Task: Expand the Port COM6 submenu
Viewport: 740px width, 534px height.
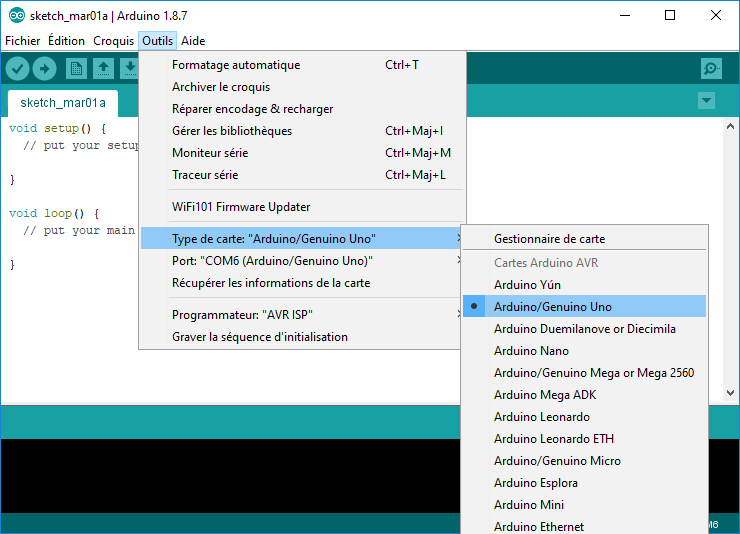Action: [301, 261]
